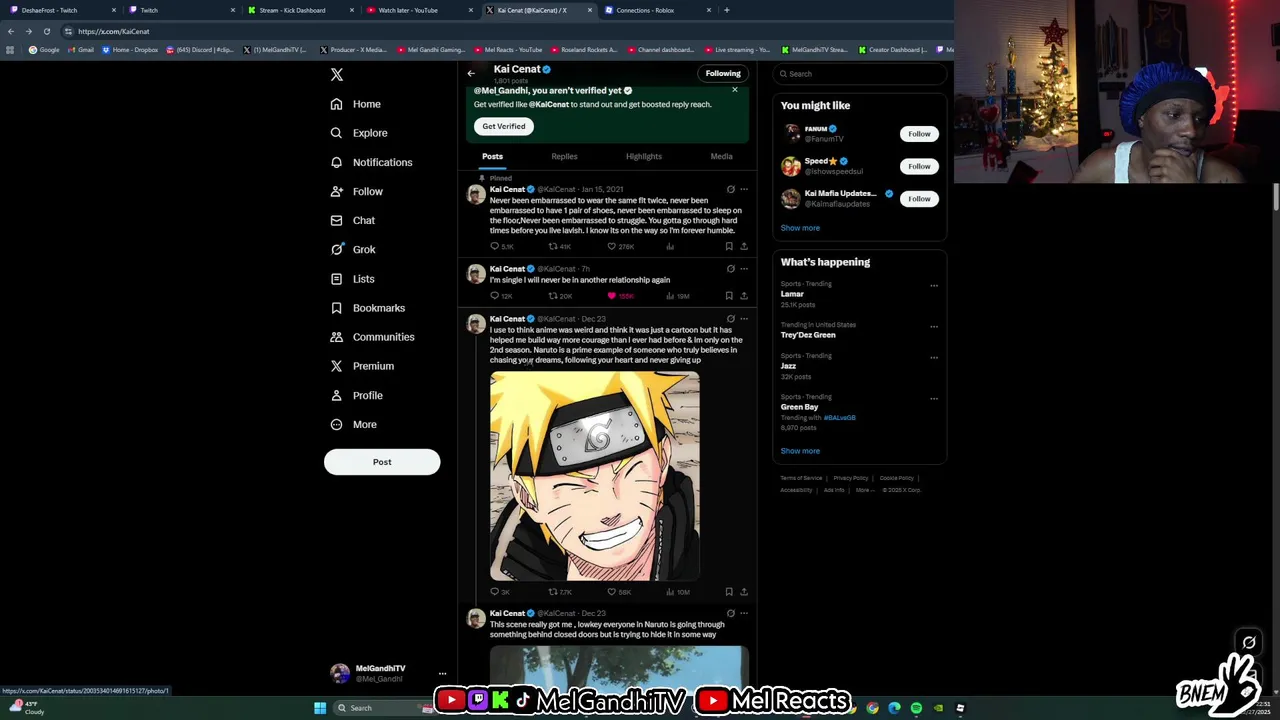Open more options on "I'm single" post
Image resolution: width=1280 pixels, height=720 pixels.
(x=744, y=269)
